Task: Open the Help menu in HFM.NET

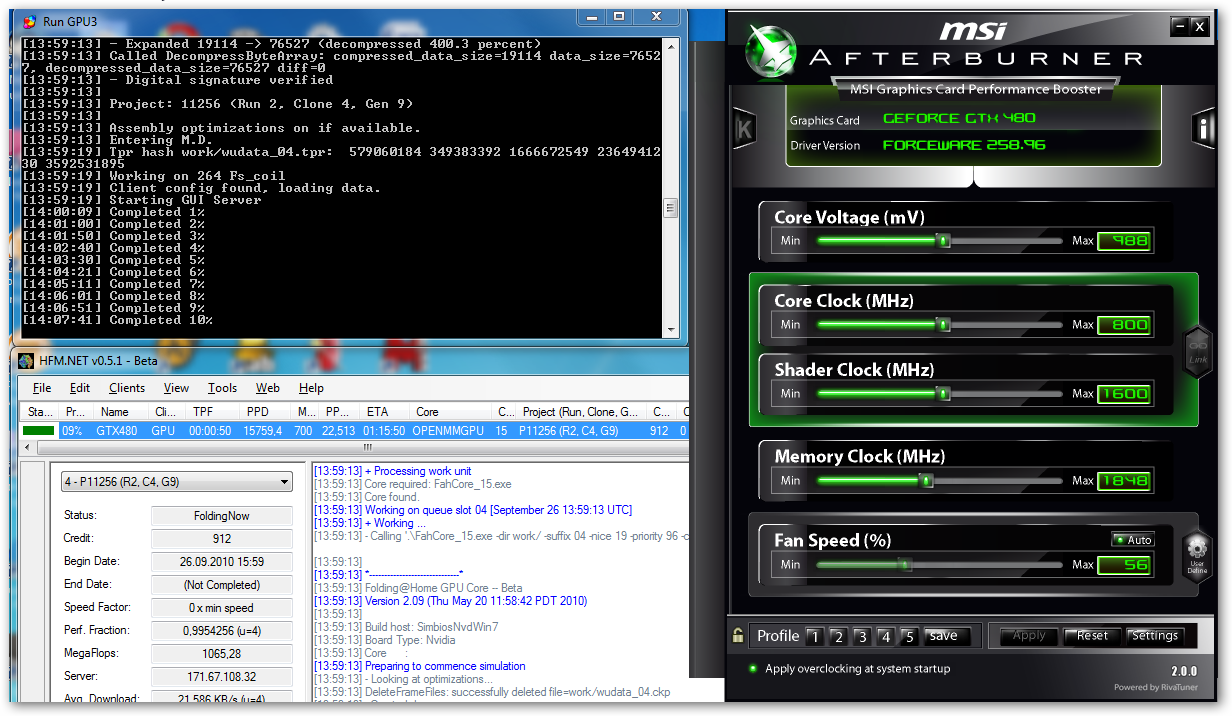Action: 311,388
